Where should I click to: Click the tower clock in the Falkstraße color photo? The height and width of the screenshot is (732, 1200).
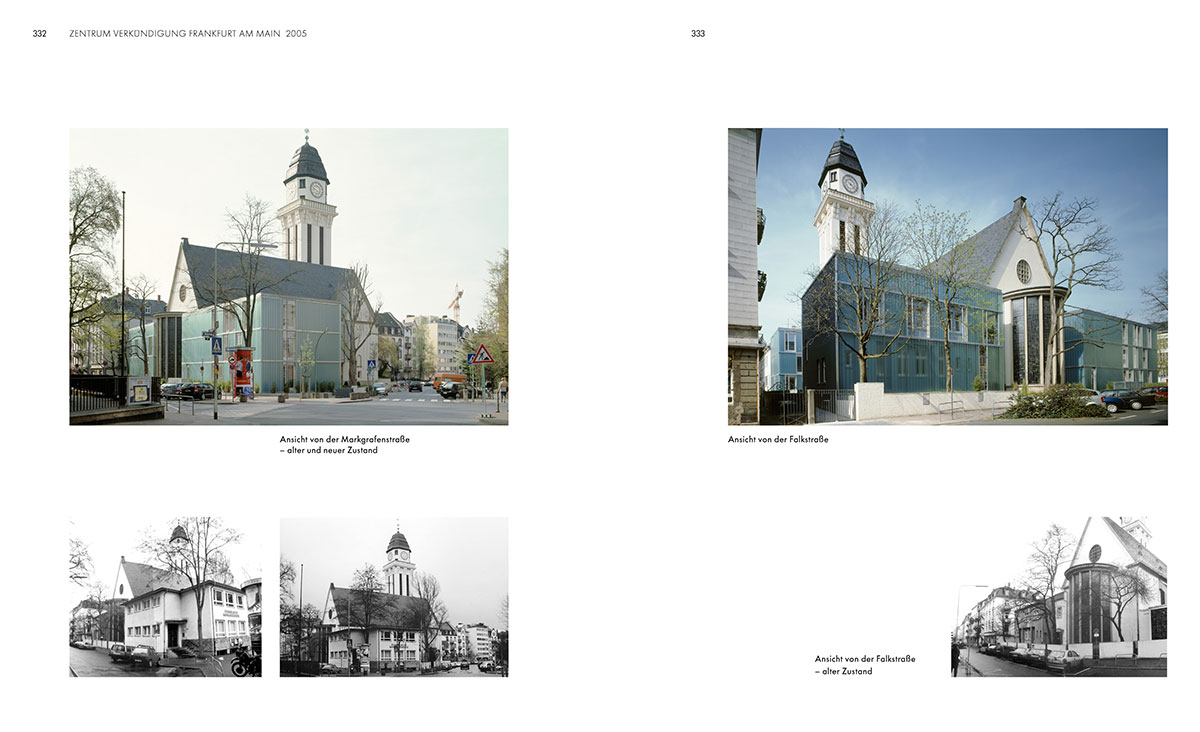[x=851, y=183]
